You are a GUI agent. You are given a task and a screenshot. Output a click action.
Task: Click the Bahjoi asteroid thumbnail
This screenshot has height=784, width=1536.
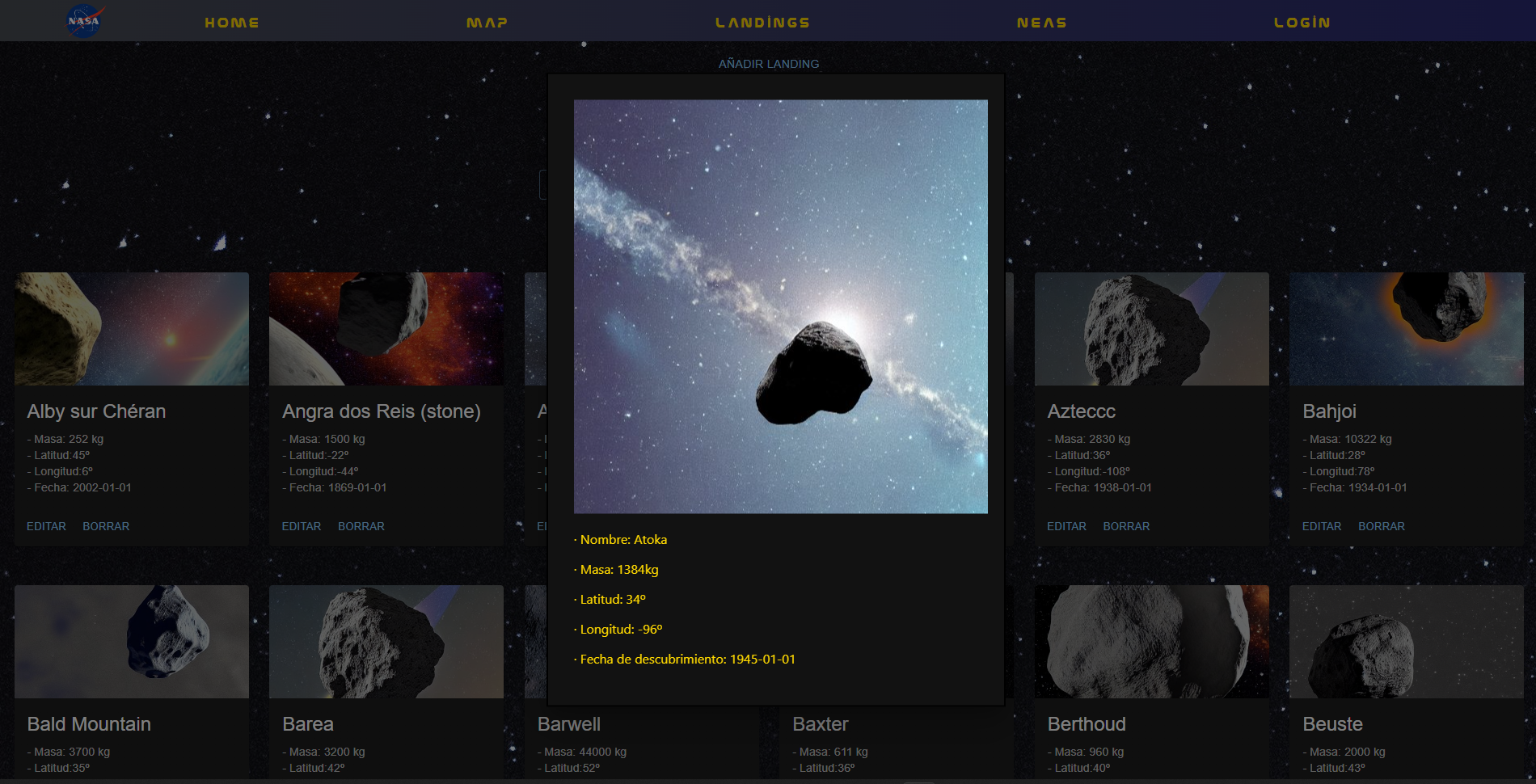1407,328
